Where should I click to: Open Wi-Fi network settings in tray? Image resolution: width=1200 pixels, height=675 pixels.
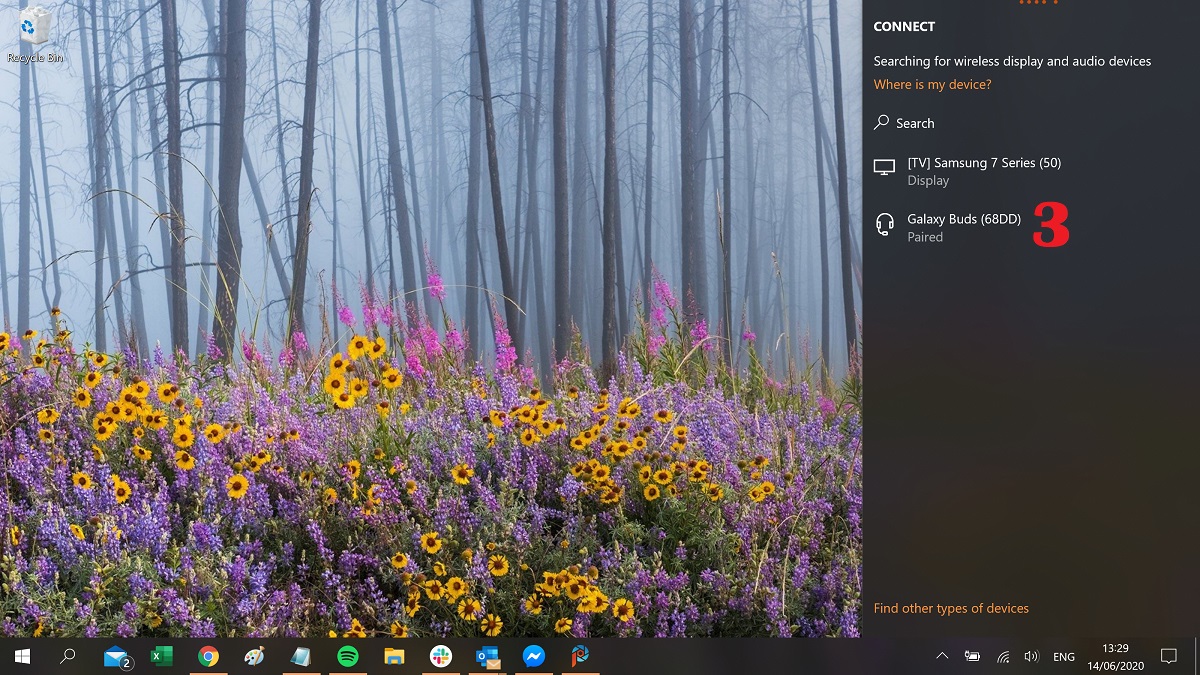click(x=1002, y=657)
